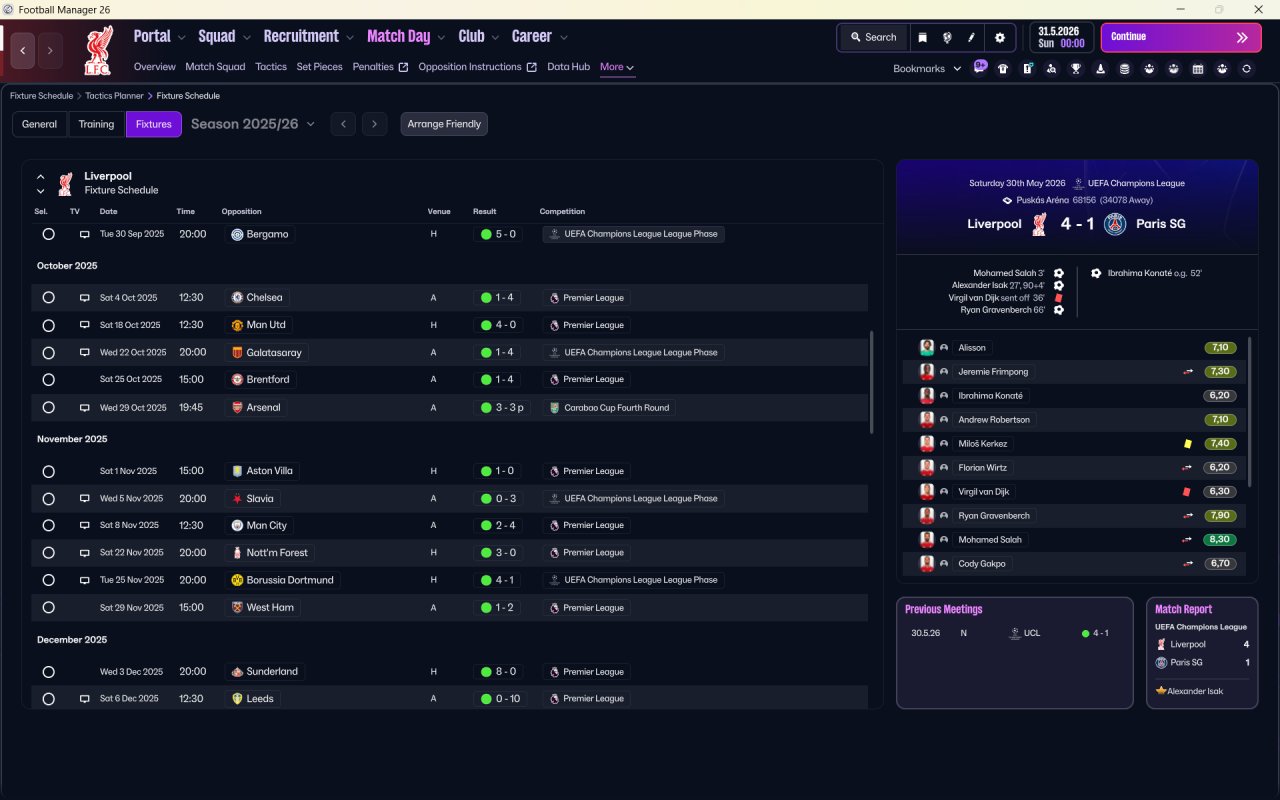Open the external link icon beside Penalties
1280x800 pixels.
click(403, 68)
